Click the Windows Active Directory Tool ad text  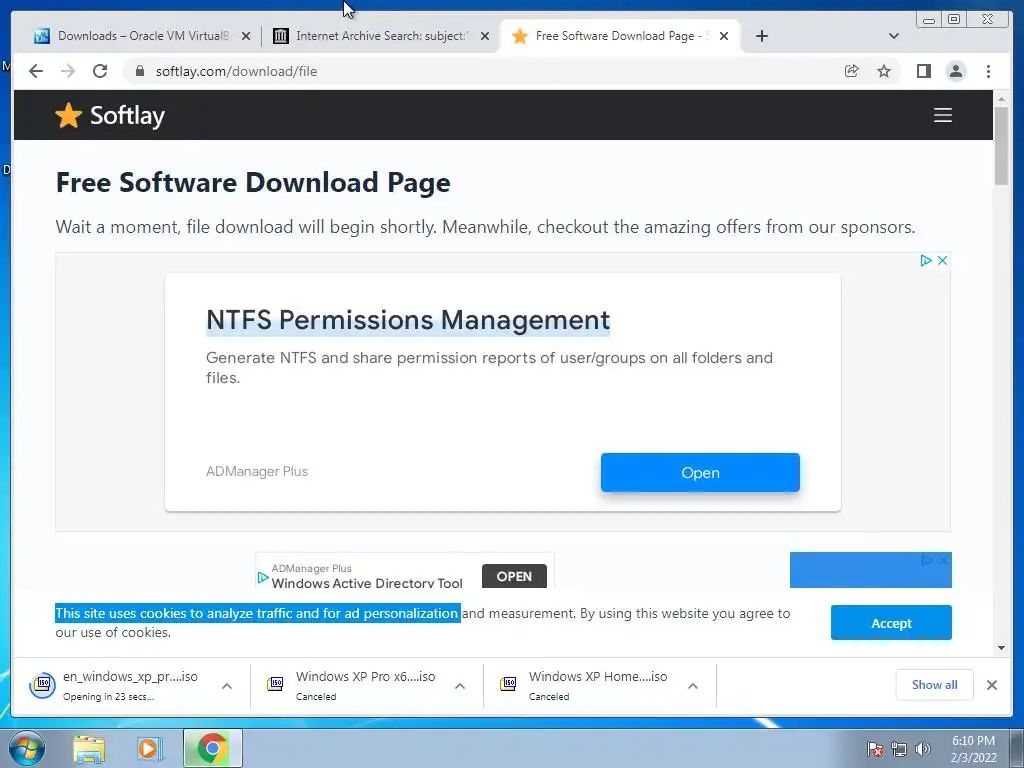367,583
